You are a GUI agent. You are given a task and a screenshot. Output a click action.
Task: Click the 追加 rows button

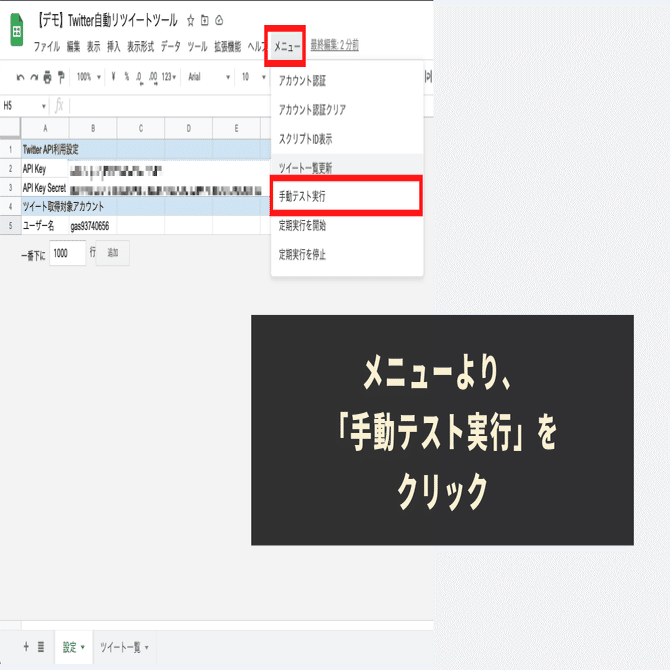pyautogui.click(x=112, y=253)
